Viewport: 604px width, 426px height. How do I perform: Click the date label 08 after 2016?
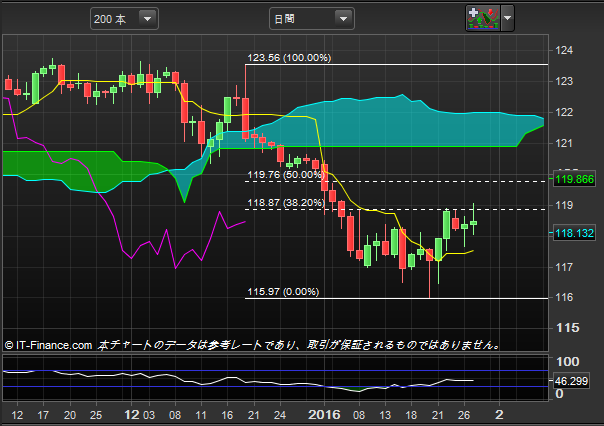359,415
